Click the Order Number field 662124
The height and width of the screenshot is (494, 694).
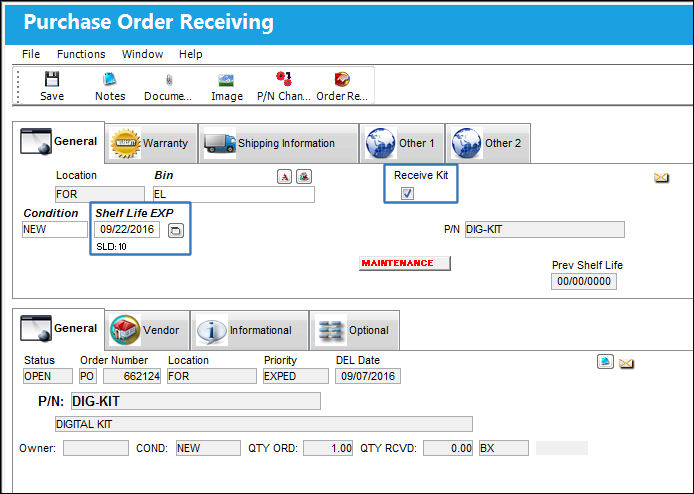(x=132, y=376)
